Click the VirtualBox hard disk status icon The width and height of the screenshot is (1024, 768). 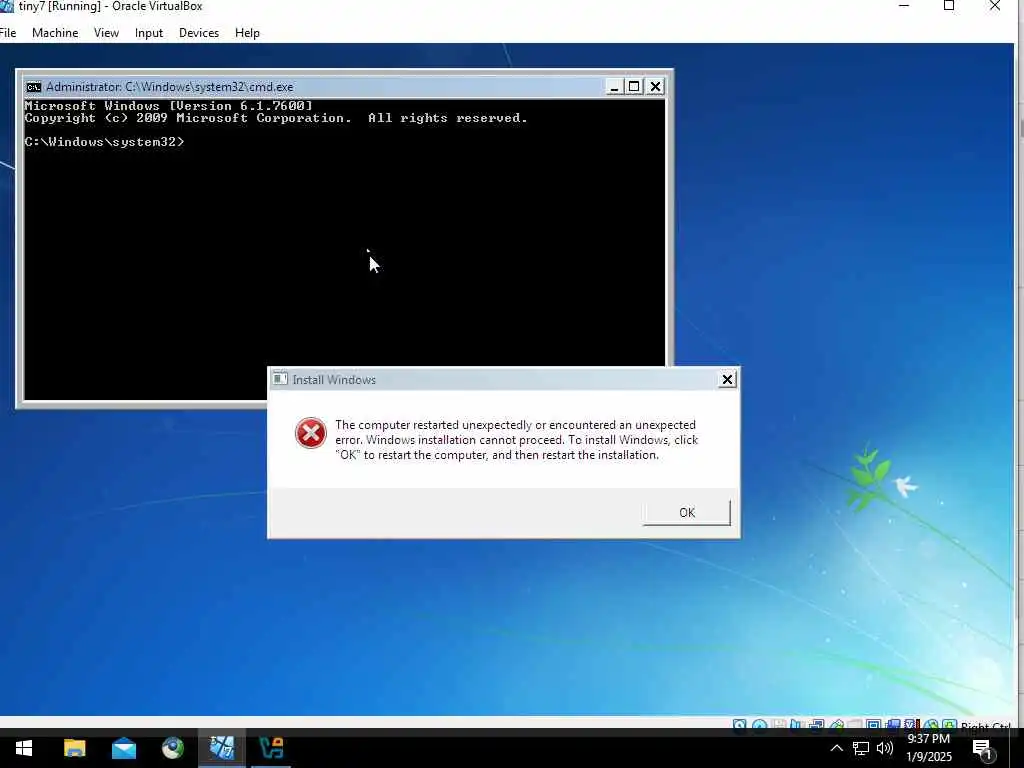(x=739, y=725)
